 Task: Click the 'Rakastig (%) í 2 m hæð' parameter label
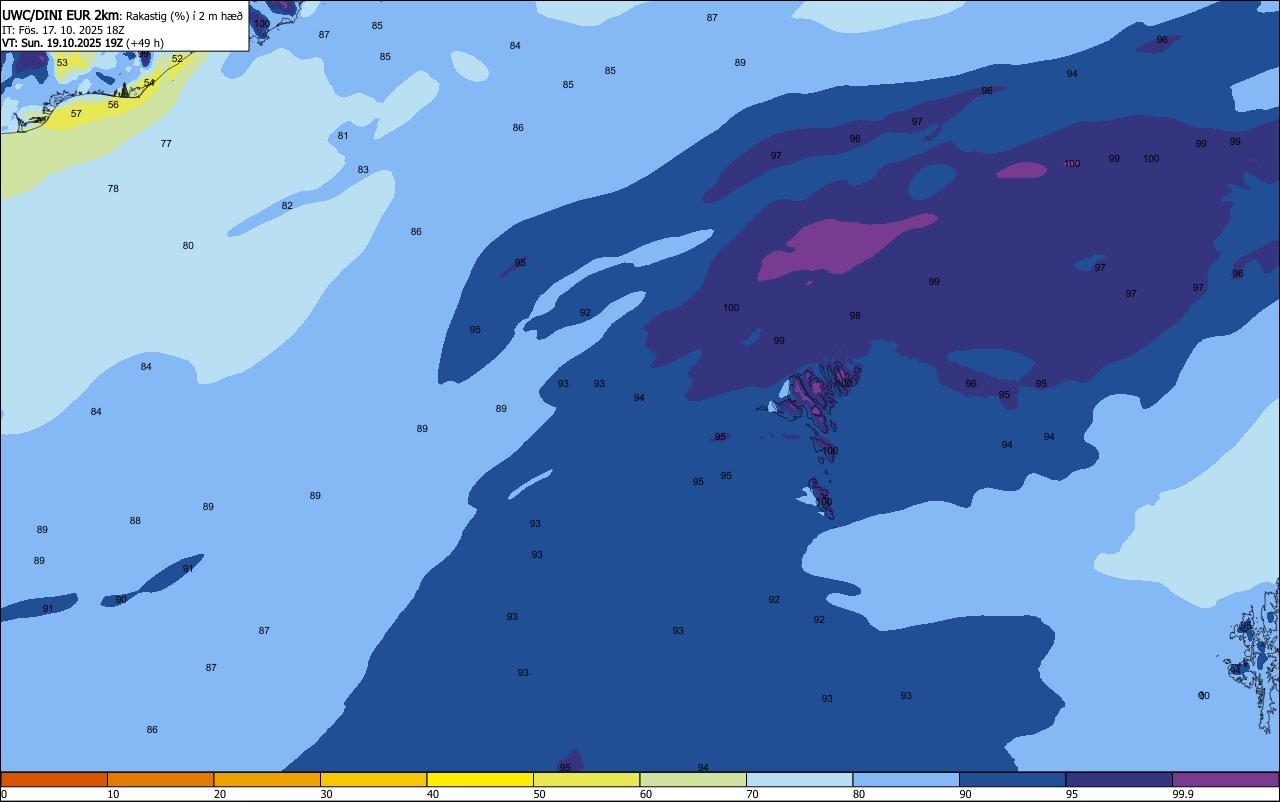point(184,16)
